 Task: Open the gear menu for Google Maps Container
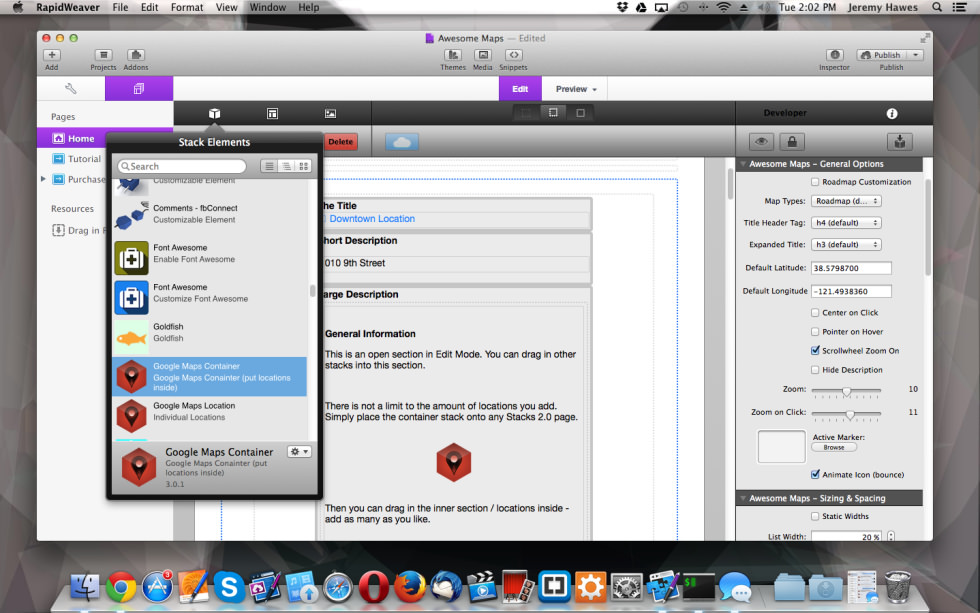(x=299, y=452)
